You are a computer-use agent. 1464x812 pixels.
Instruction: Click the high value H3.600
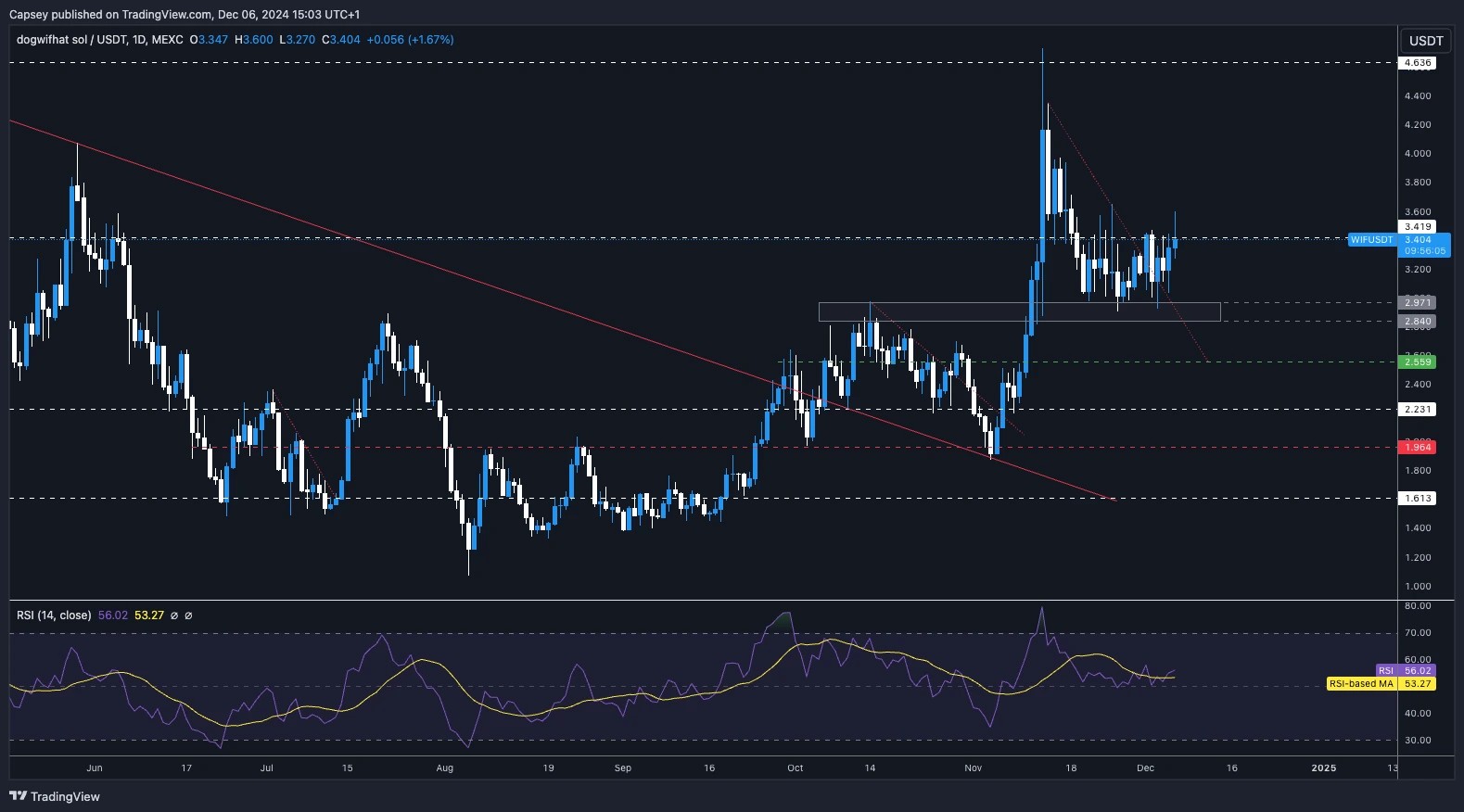pyautogui.click(x=254, y=40)
